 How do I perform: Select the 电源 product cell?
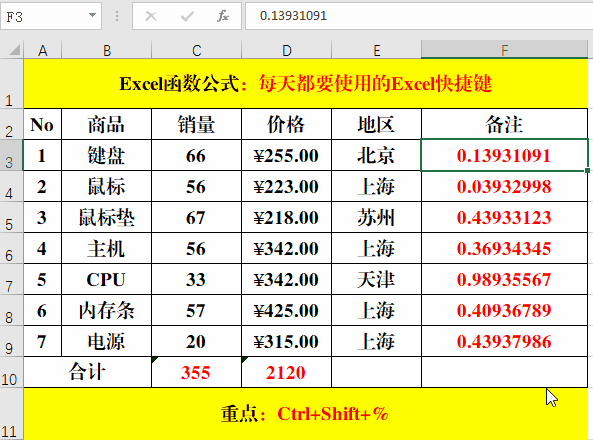click(107, 341)
